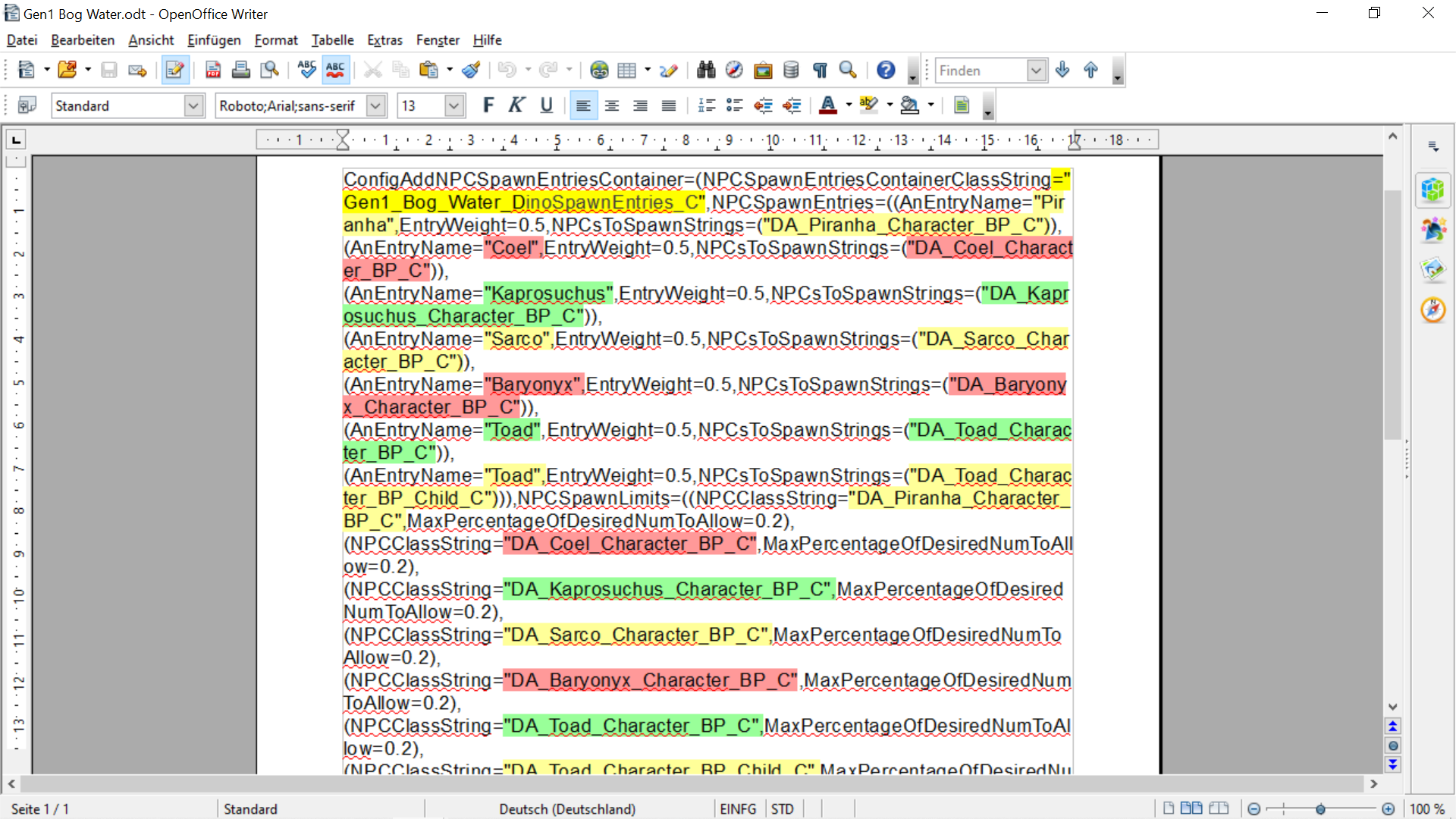Image resolution: width=1456 pixels, height=819 pixels.
Task: Click Find Next down arrow
Action: tap(1062, 71)
